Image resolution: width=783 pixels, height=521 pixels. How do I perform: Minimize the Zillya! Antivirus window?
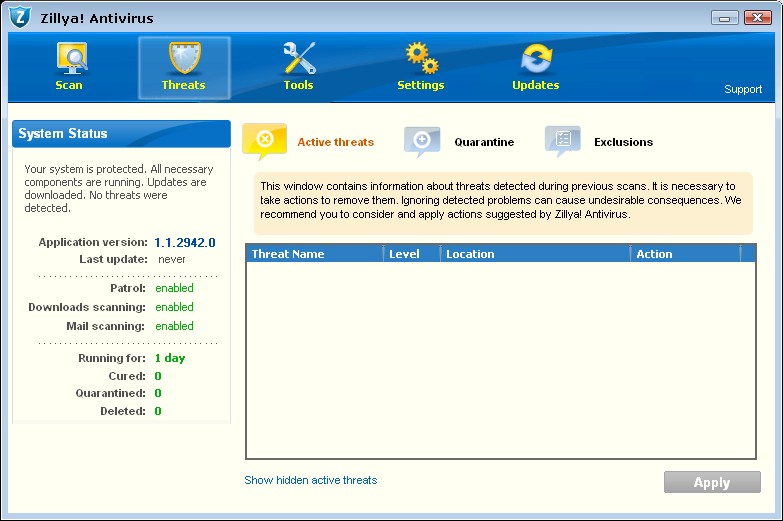tap(725, 18)
